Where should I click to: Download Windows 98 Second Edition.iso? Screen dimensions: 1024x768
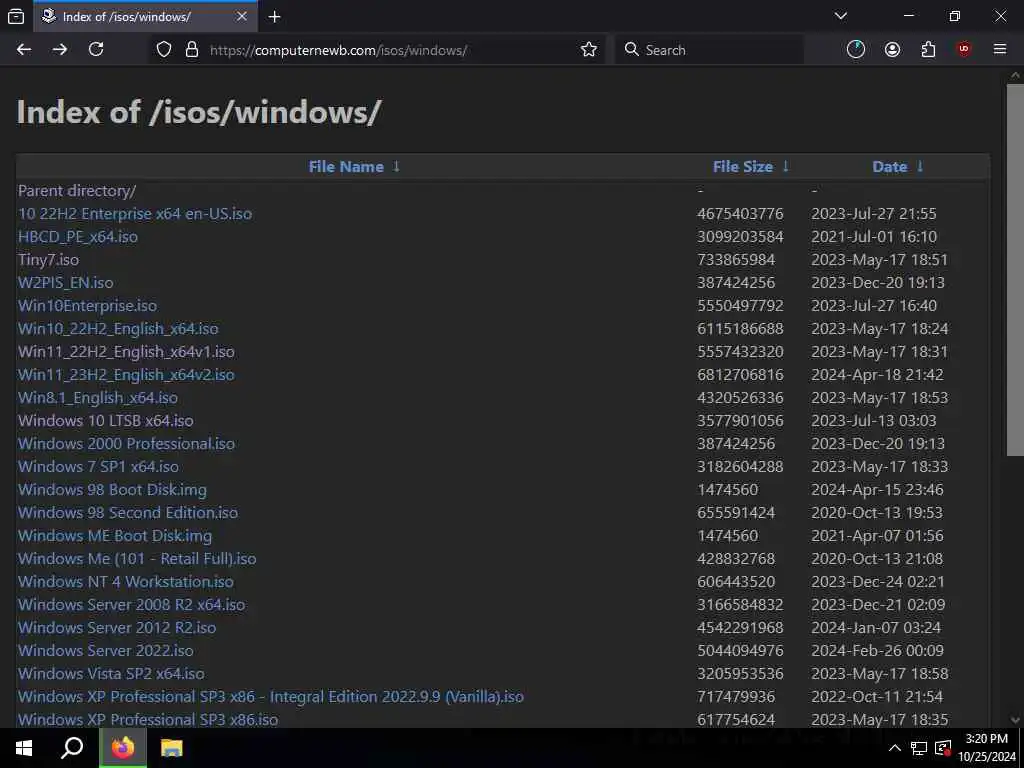[x=127, y=513]
